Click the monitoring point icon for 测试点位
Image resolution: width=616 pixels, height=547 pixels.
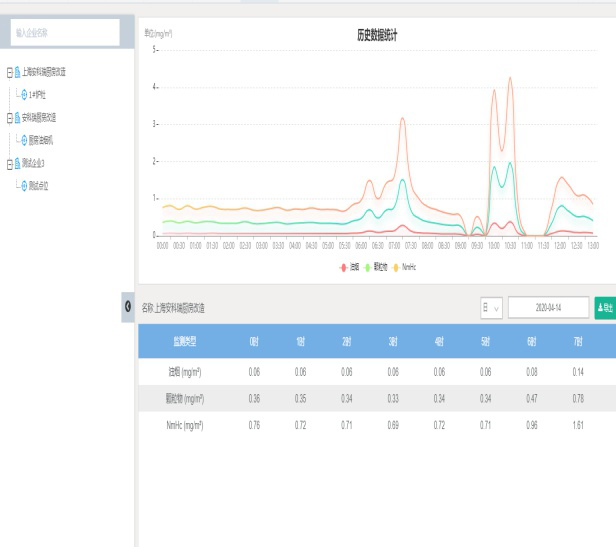25,186
